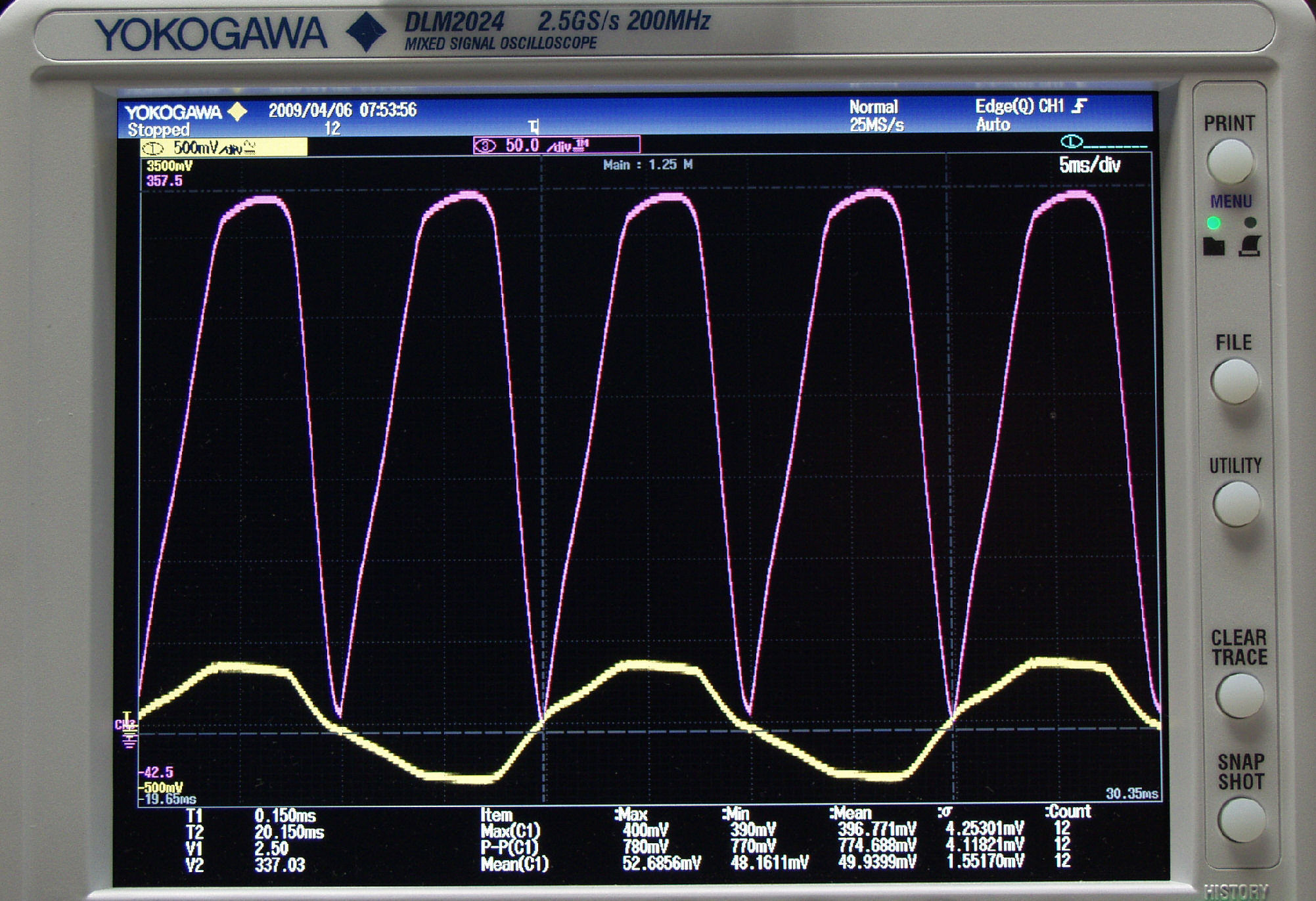Click the printer icon under MENU
Image resolution: width=1316 pixels, height=901 pixels.
tap(1249, 246)
